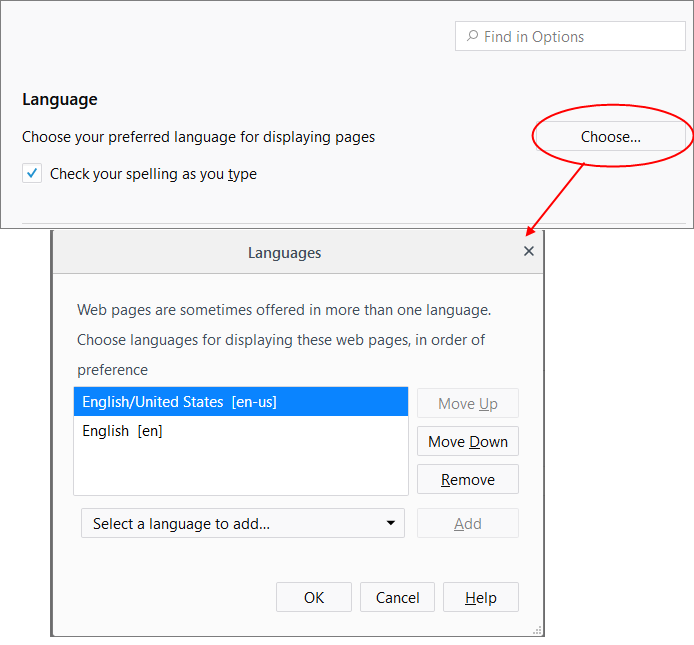The image size is (694, 645).
Task: Toggle the spell-check checkbox
Action: pos(32,173)
